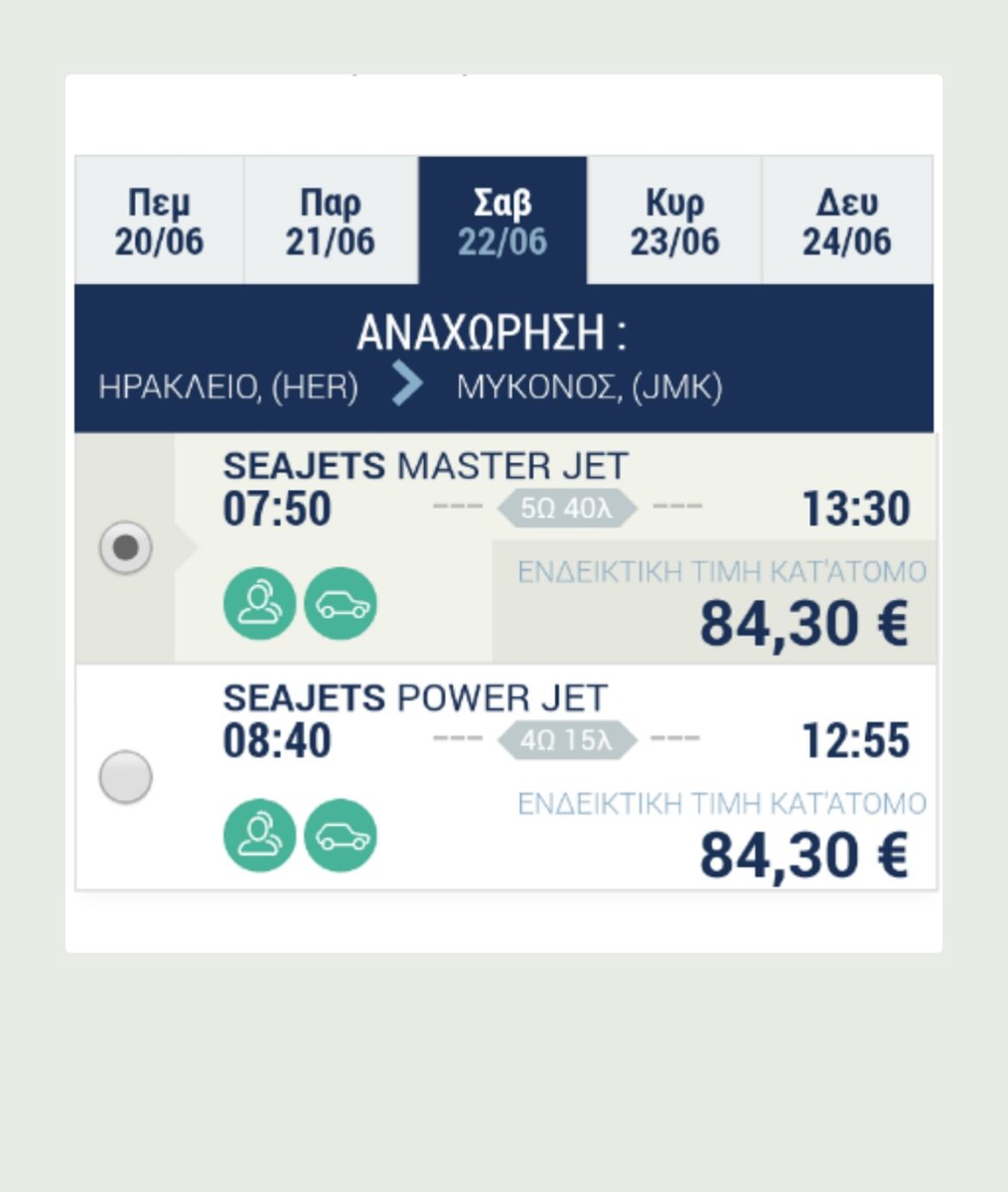
Task: Click the 4Ω 15λ duration badge
Action: click(566, 741)
